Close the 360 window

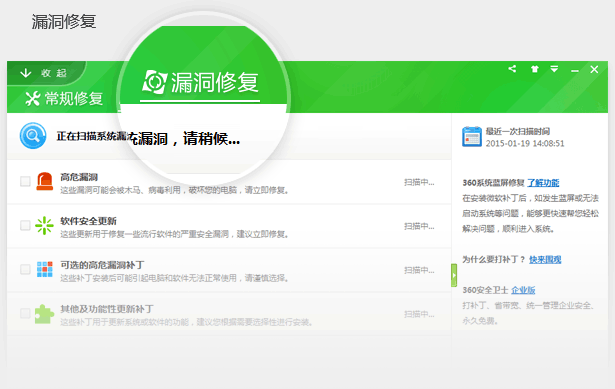coord(594,69)
